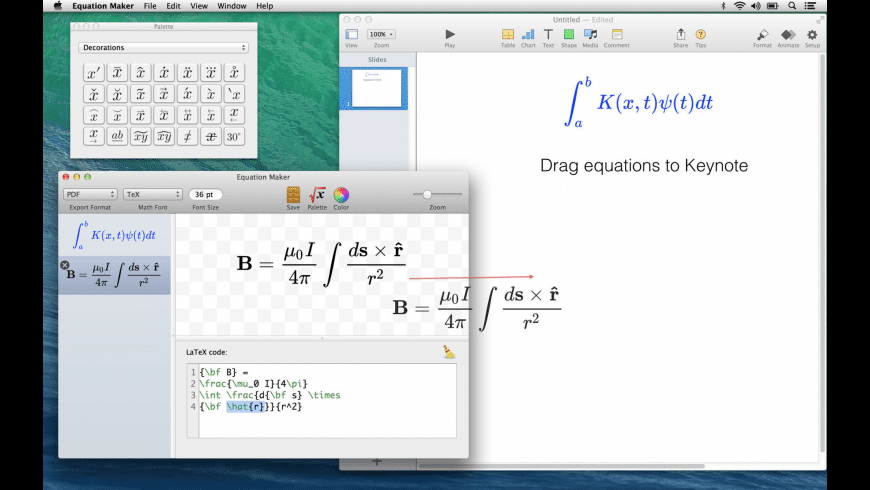
Task: Click the Save icon in Equation Maker
Action: [x=293, y=195]
